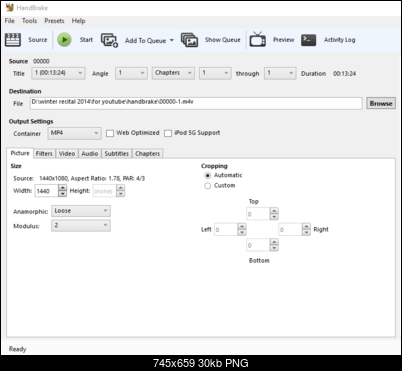Expand the Container MP4 dropdown
402x371 pixels.
click(74, 133)
